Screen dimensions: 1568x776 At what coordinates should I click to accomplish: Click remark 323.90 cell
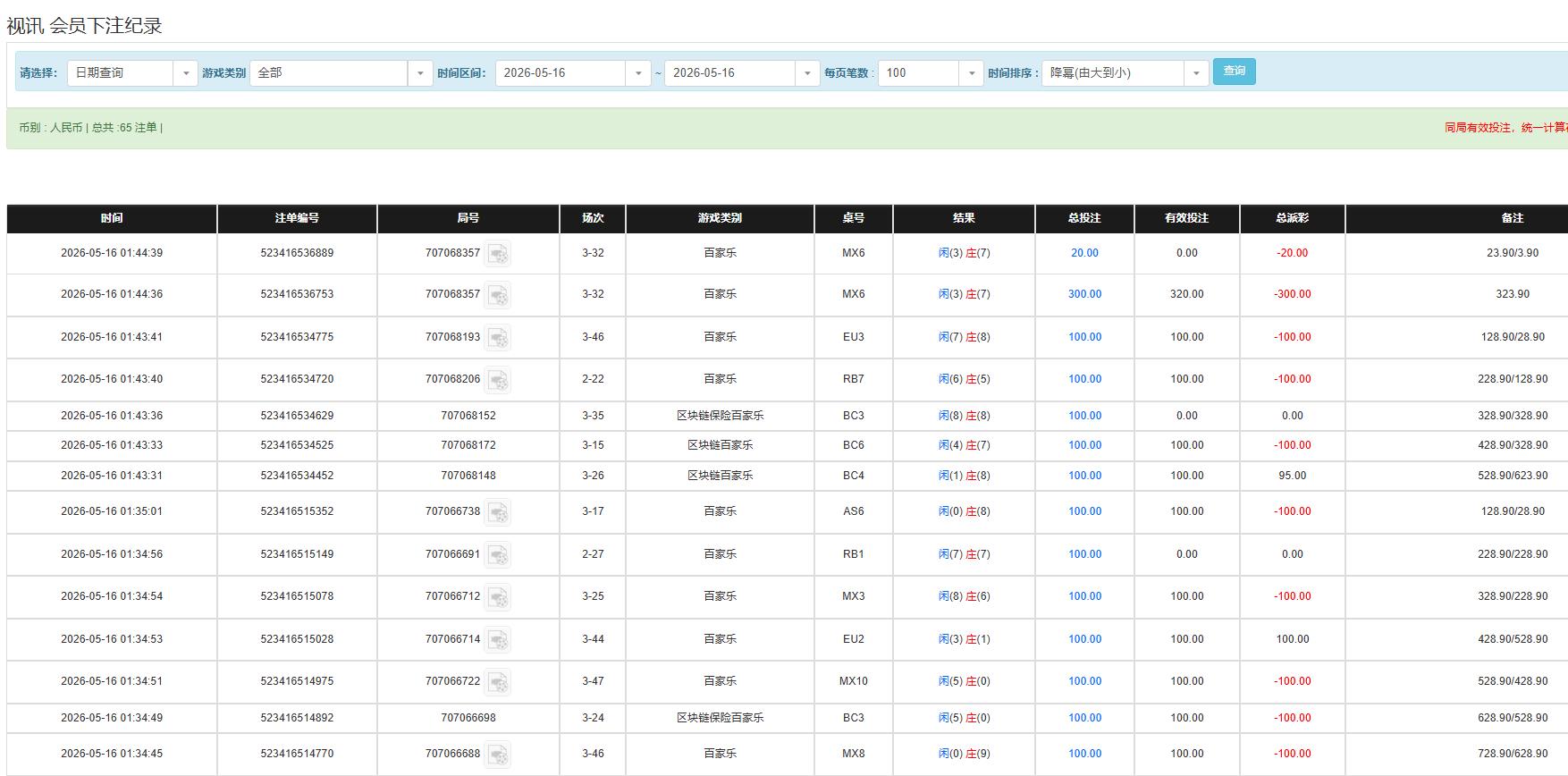click(1513, 294)
